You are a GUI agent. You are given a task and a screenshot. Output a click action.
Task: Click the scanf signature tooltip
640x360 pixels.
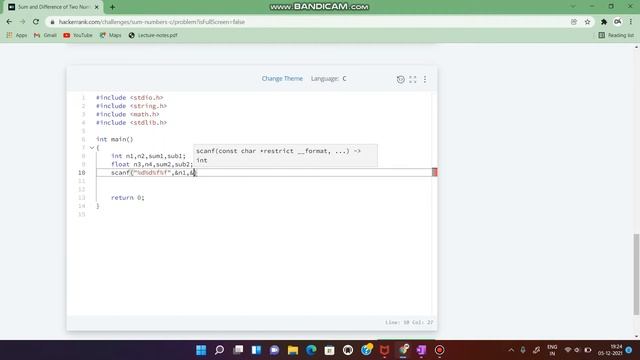point(285,156)
